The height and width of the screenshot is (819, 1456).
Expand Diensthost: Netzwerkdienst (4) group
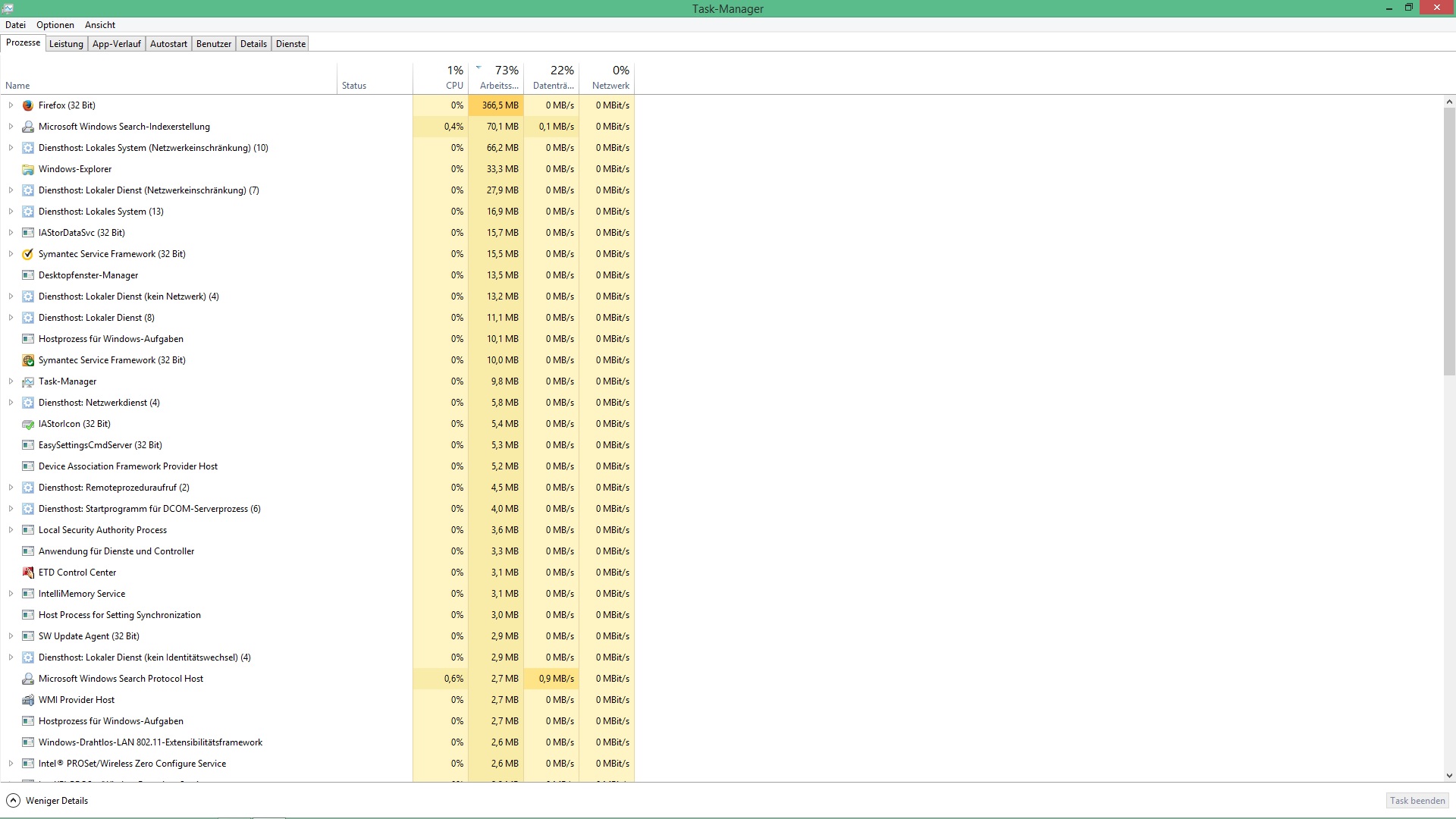(11, 403)
